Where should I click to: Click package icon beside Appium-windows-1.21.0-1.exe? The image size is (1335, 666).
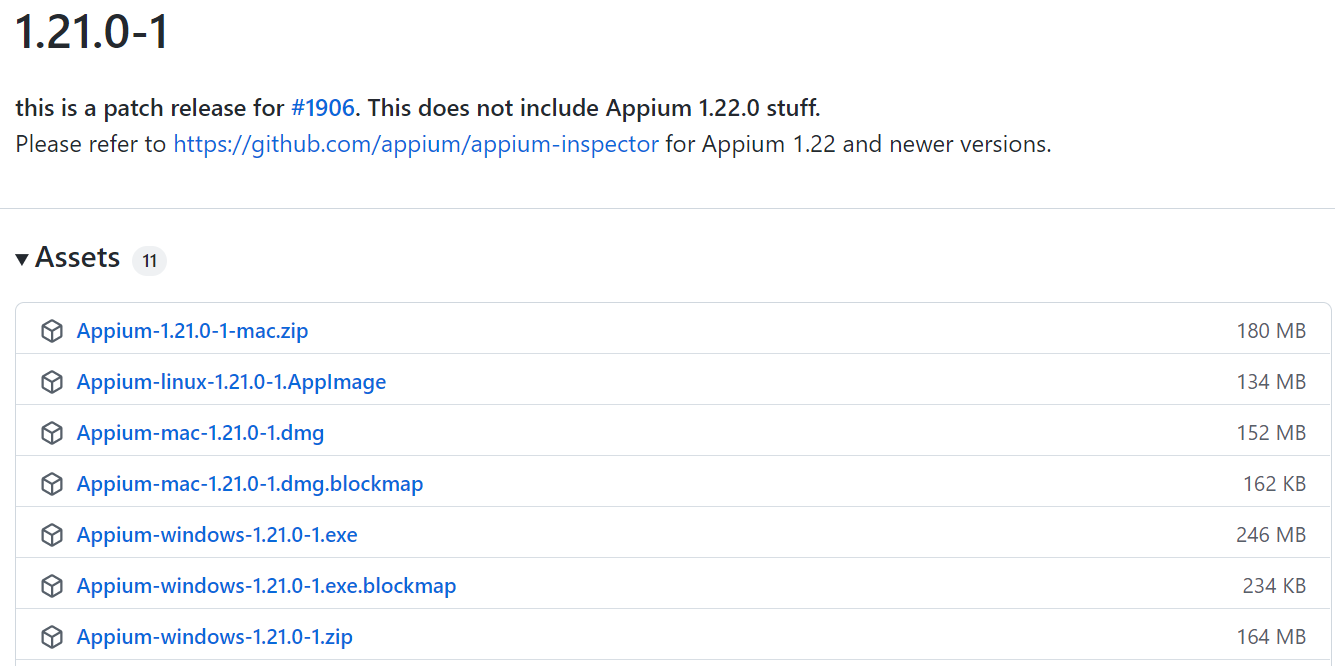click(52, 535)
